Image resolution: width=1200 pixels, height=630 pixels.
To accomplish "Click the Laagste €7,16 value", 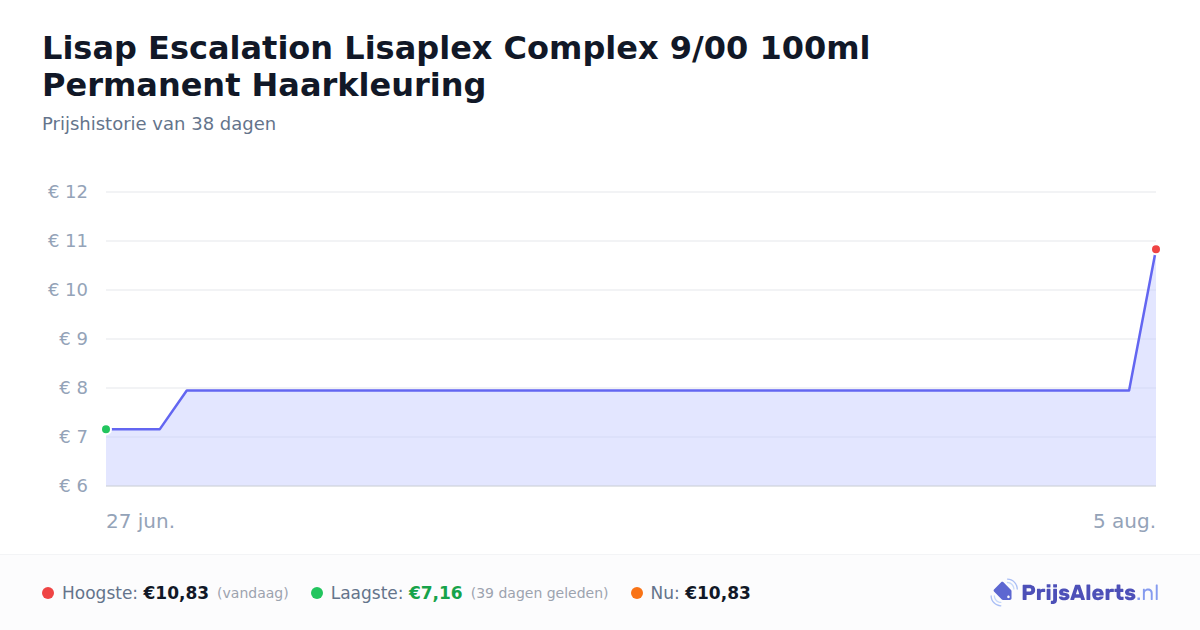I will click(x=436, y=593).
